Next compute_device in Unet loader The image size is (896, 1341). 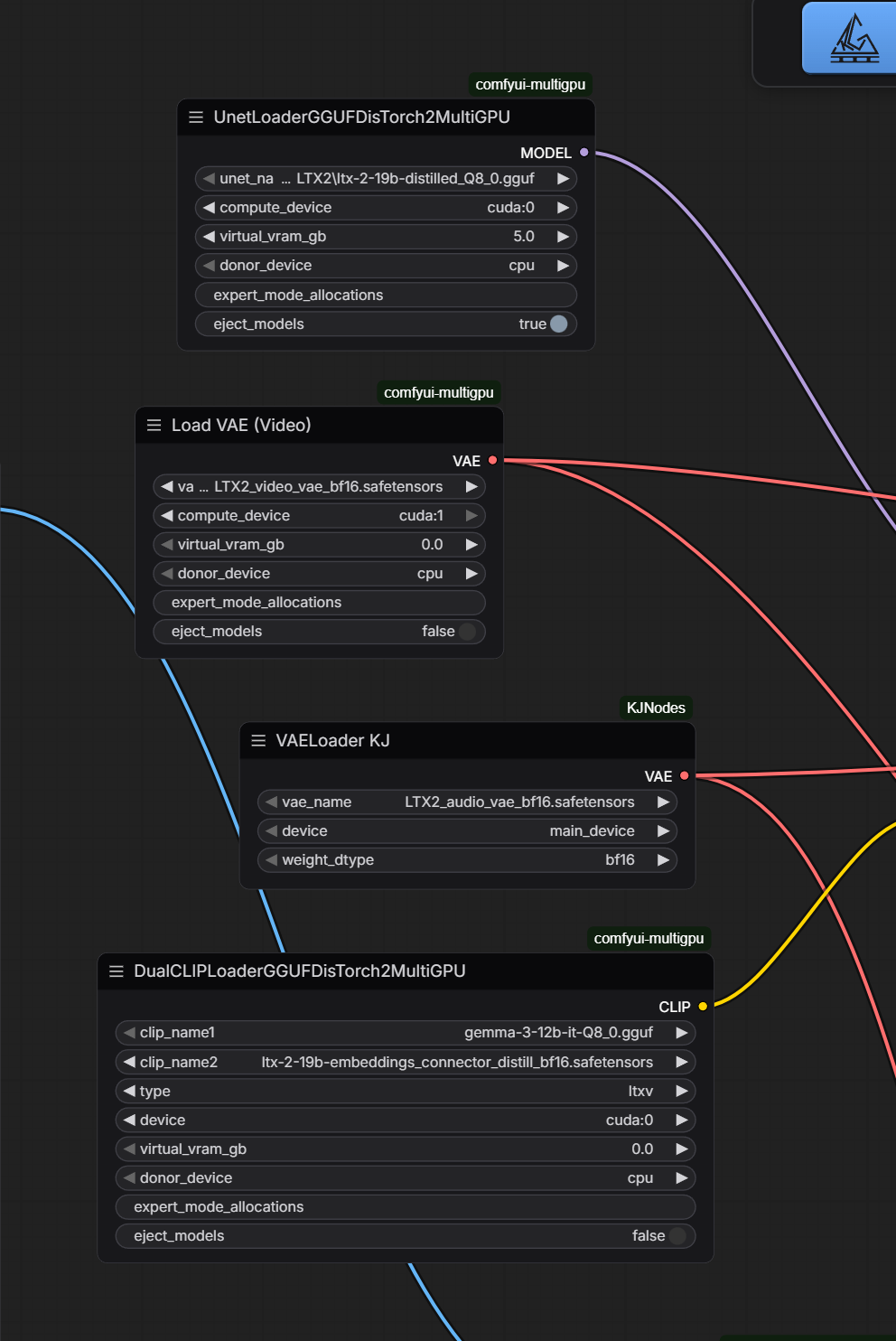tap(563, 208)
